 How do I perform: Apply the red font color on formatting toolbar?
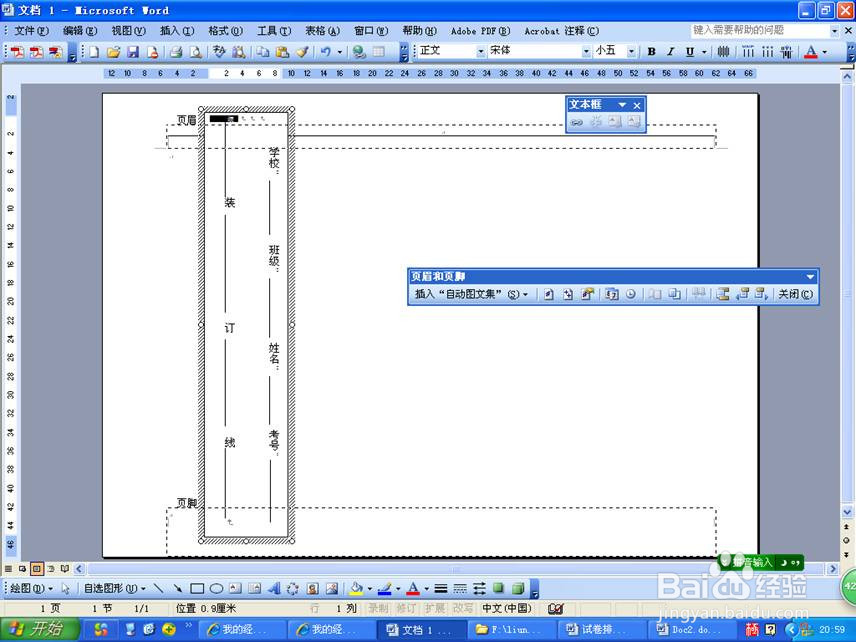811,52
